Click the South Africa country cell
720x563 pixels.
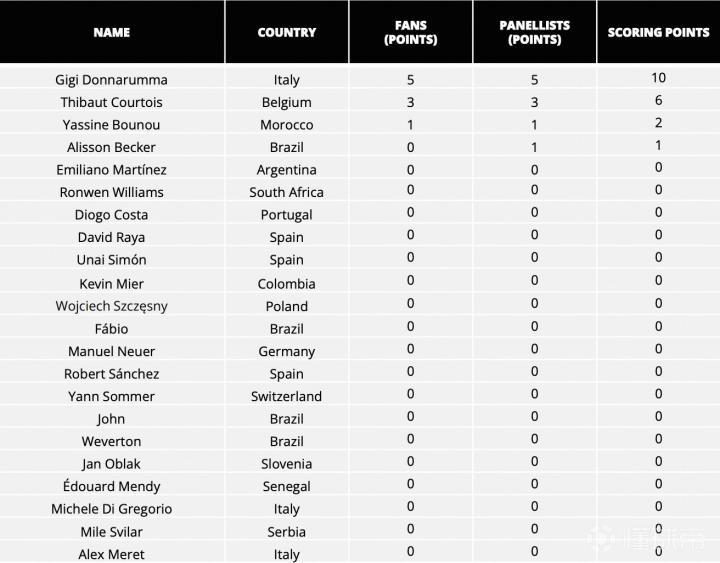[x=287, y=192]
